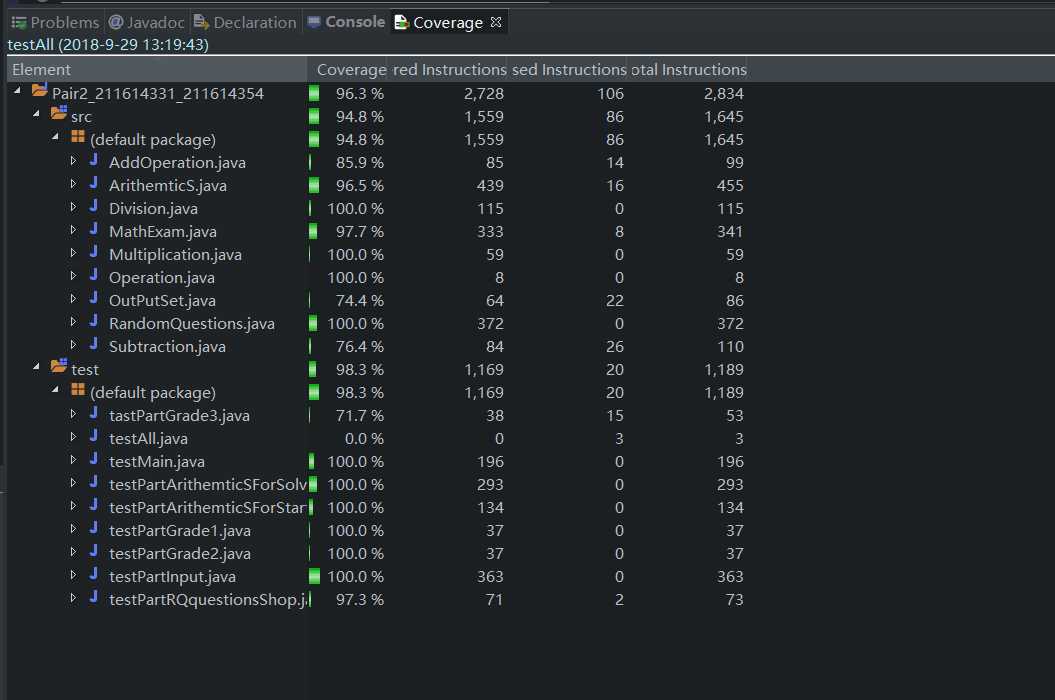Viewport: 1055px width, 700px height.
Task: Expand RandomQuestions.java node
Action: 73,322
